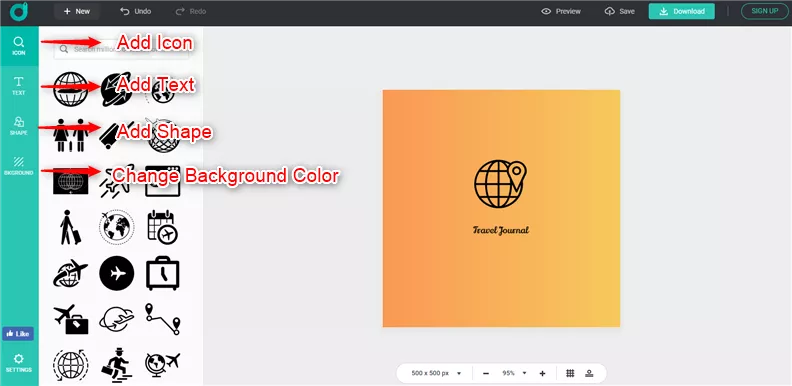Focus the icon search field
792x386 pixels.
click(121, 50)
